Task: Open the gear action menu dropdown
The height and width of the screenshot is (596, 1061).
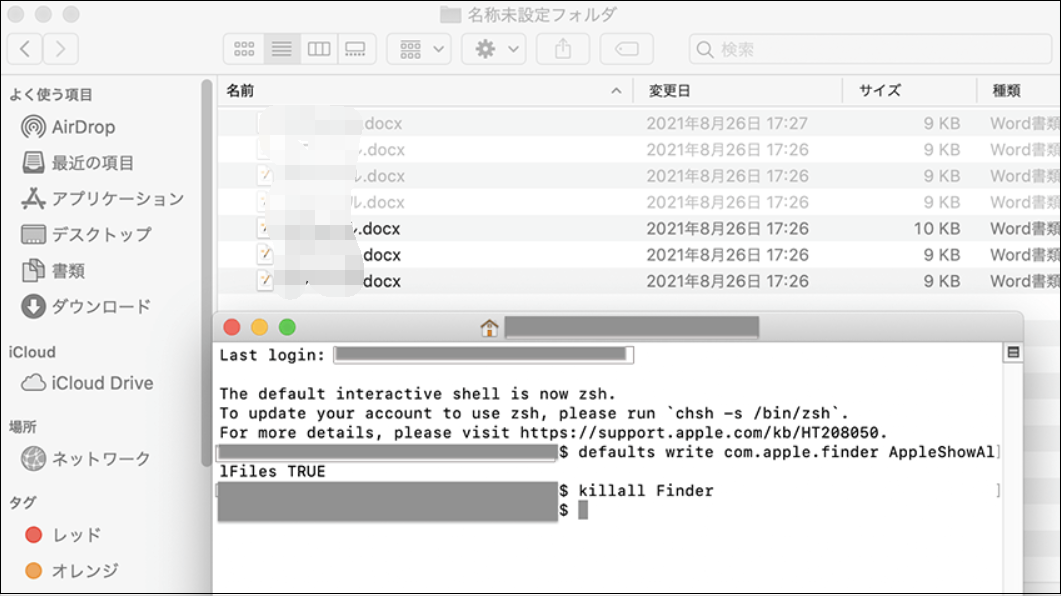Action: click(494, 49)
